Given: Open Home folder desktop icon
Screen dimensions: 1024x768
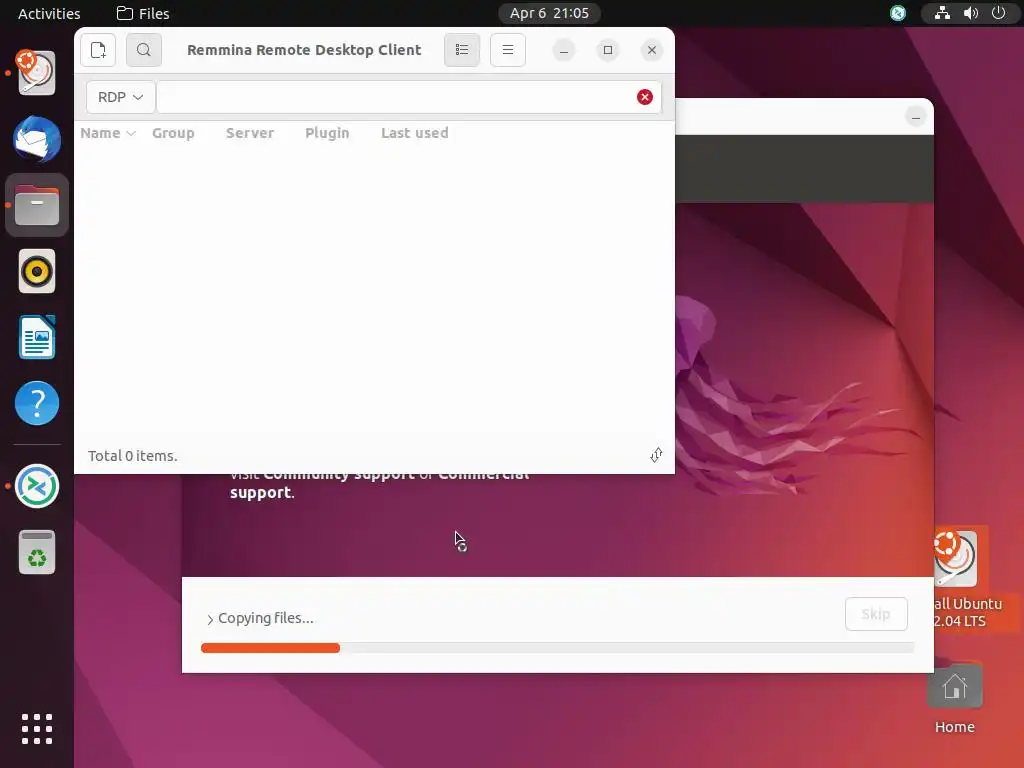Looking at the screenshot, I should click(955, 699).
